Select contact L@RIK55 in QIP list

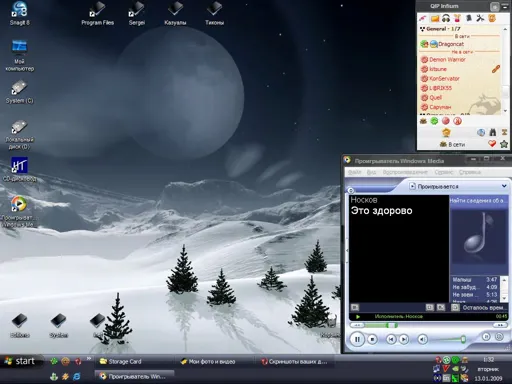(440, 88)
